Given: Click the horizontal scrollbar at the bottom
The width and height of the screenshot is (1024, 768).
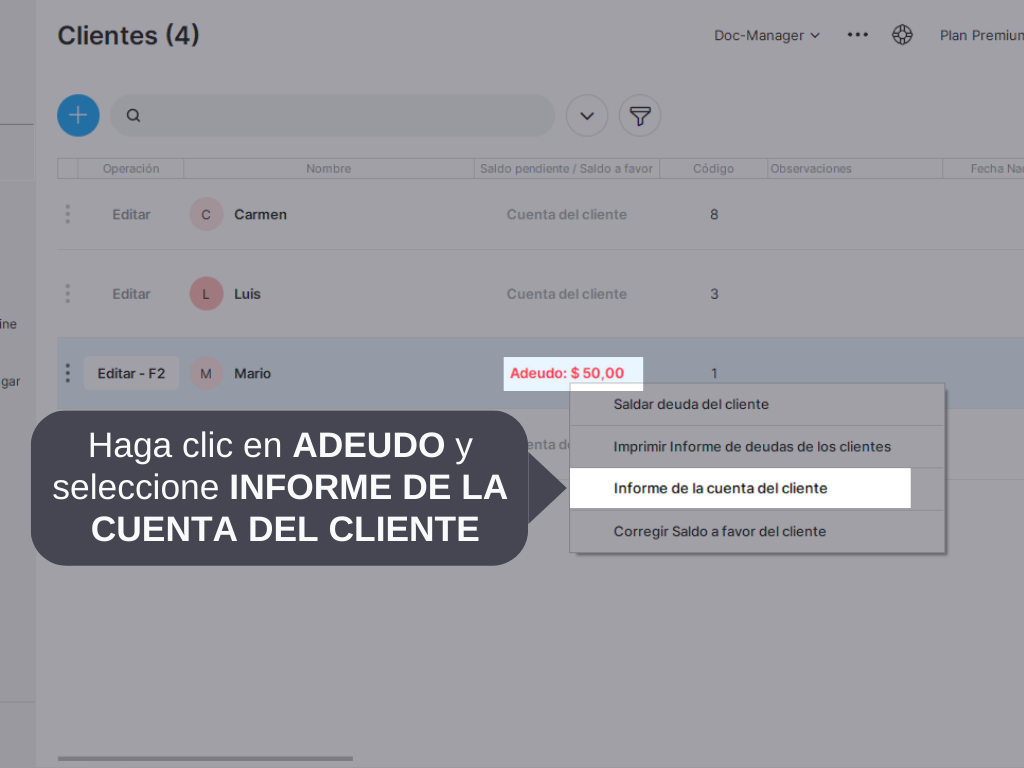Looking at the screenshot, I should point(205,758).
